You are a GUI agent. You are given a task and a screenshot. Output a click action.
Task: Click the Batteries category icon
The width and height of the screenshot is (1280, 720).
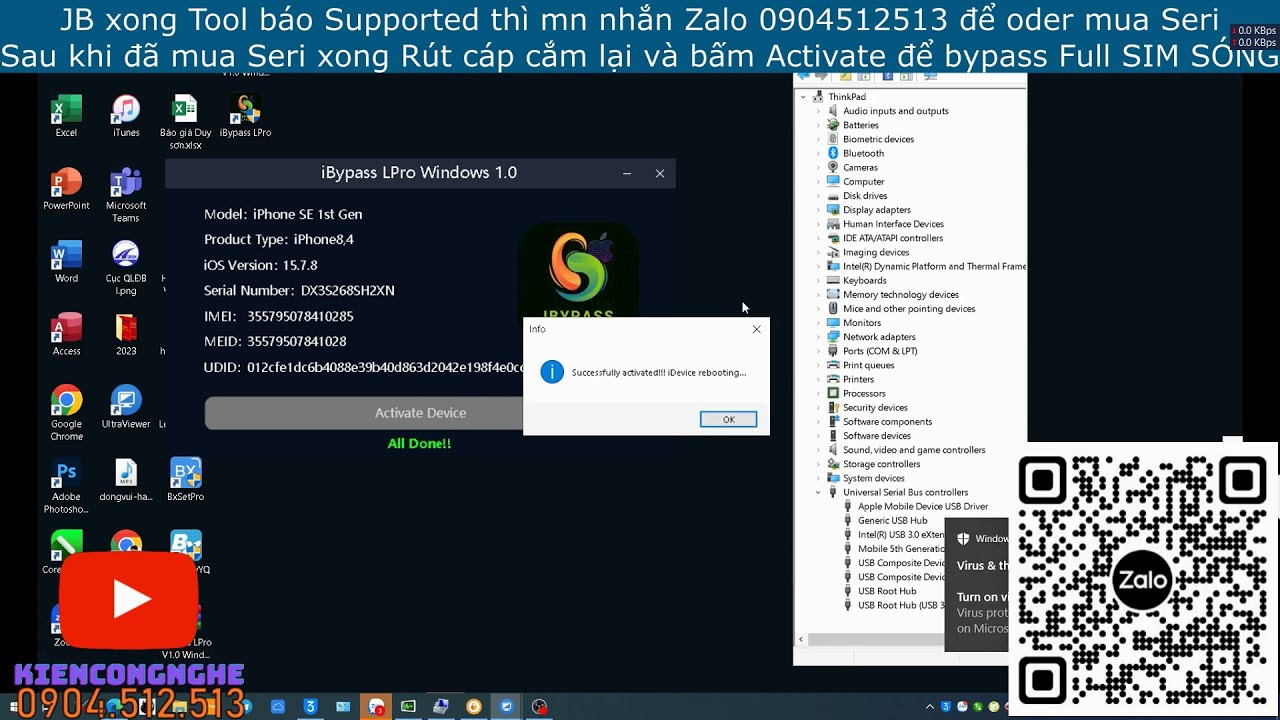(x=833, y=125)
